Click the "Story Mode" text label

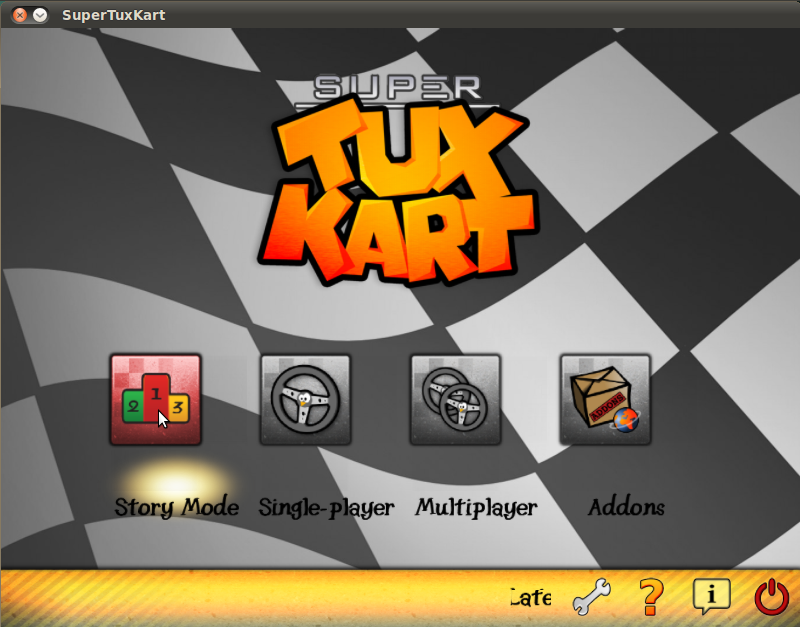pos(176,507)
